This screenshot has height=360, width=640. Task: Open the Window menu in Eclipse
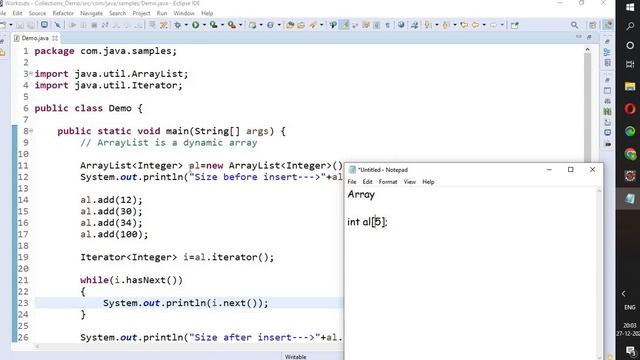[184, 13]
